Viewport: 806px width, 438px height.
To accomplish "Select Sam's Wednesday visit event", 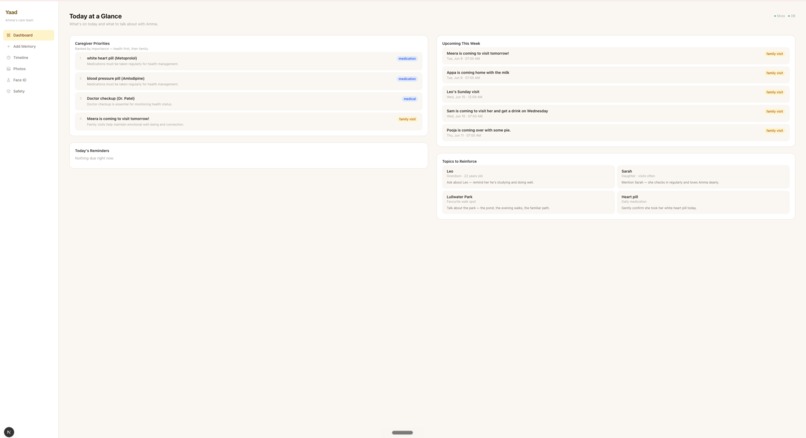I will pyautogui.click(x=615, y=113).
